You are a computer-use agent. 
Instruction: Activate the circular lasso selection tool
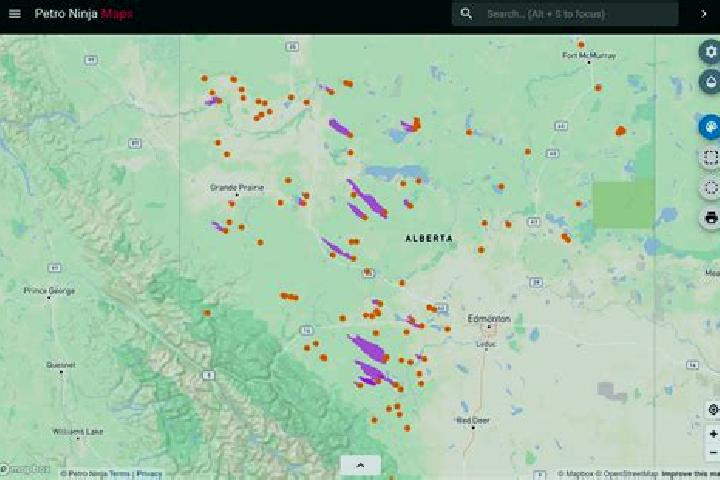tap(710, 188)
